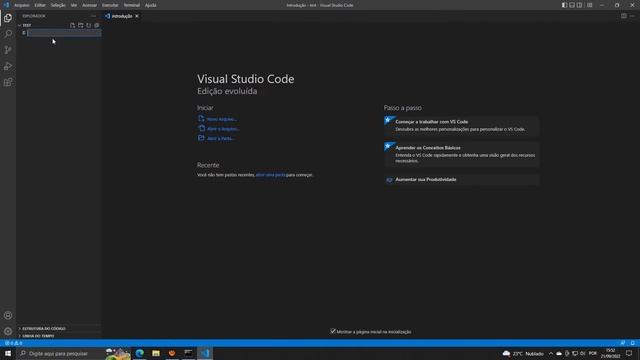The width and height of the screenshot is (640, 360).
Task: Open the Run and Debug view
Action: click(8, 66)
